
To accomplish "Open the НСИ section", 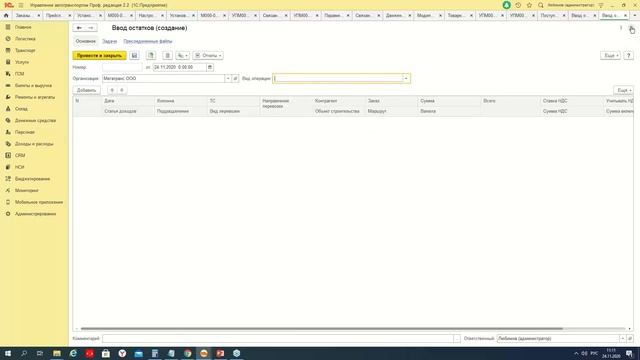I will [19, 167].
